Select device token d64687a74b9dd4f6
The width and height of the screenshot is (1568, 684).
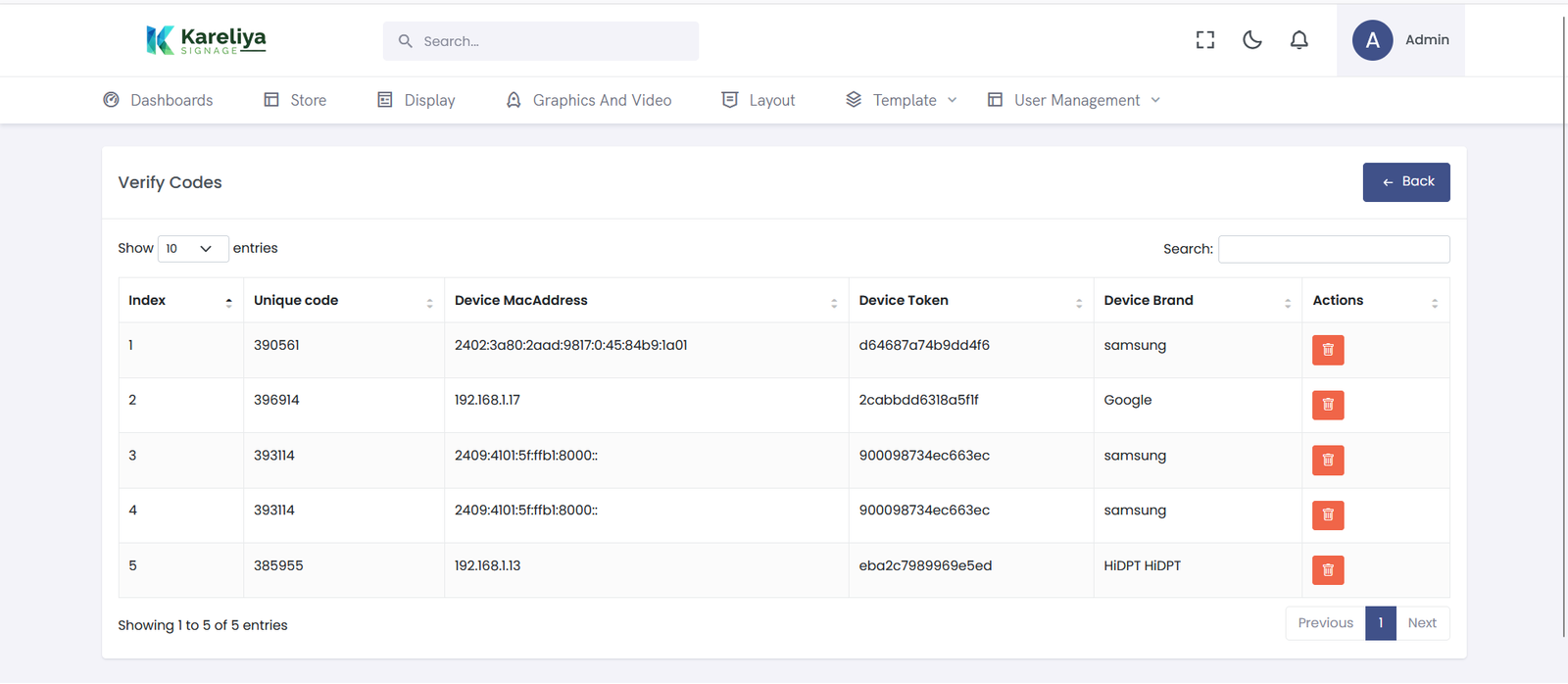click(x=924, y=345)
